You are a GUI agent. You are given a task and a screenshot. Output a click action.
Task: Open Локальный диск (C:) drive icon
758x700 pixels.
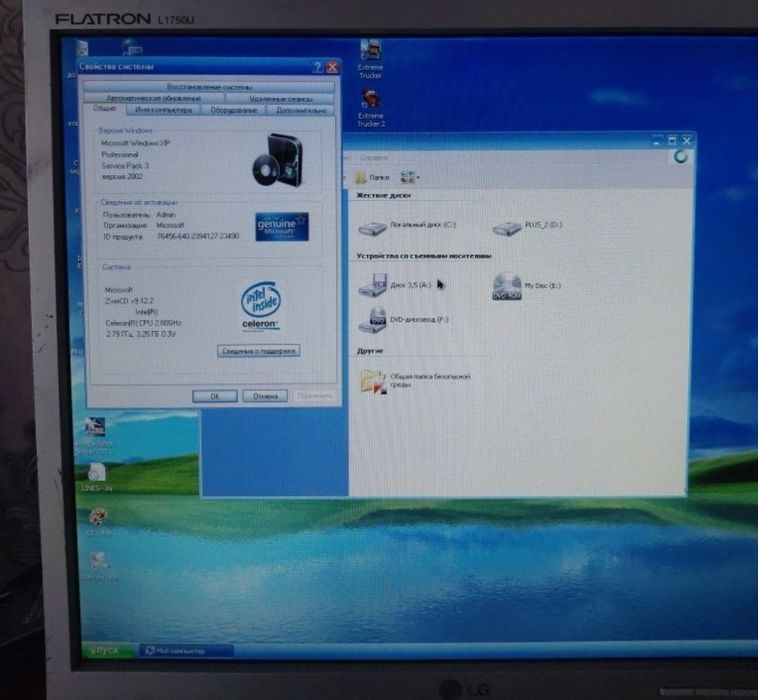pos(407,227)
